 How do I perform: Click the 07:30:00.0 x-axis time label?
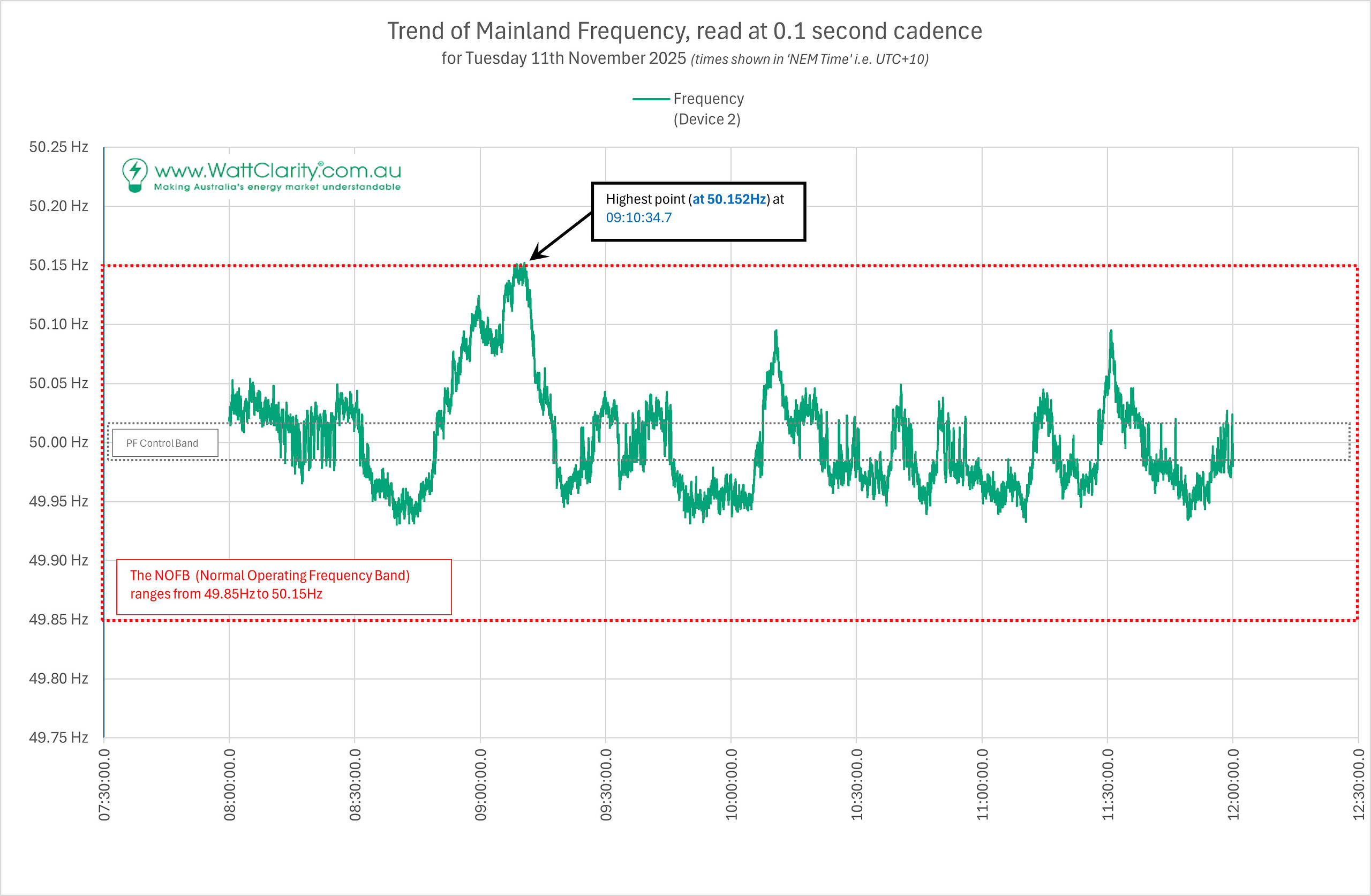click(x=104, y=785)
